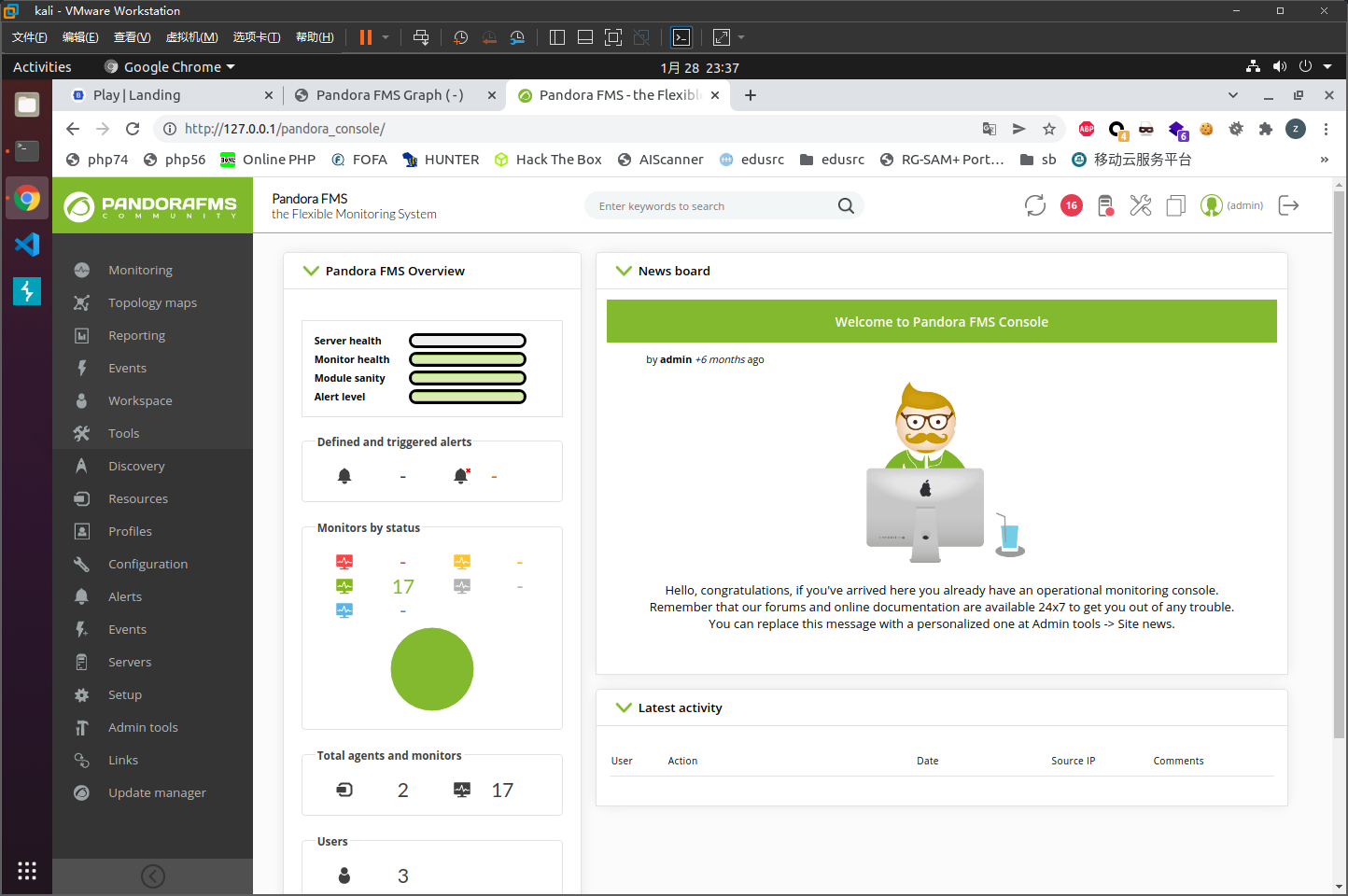Open the admin user avatar icon
This screenshot has width=1348, height=896.
pos(1212,205)
